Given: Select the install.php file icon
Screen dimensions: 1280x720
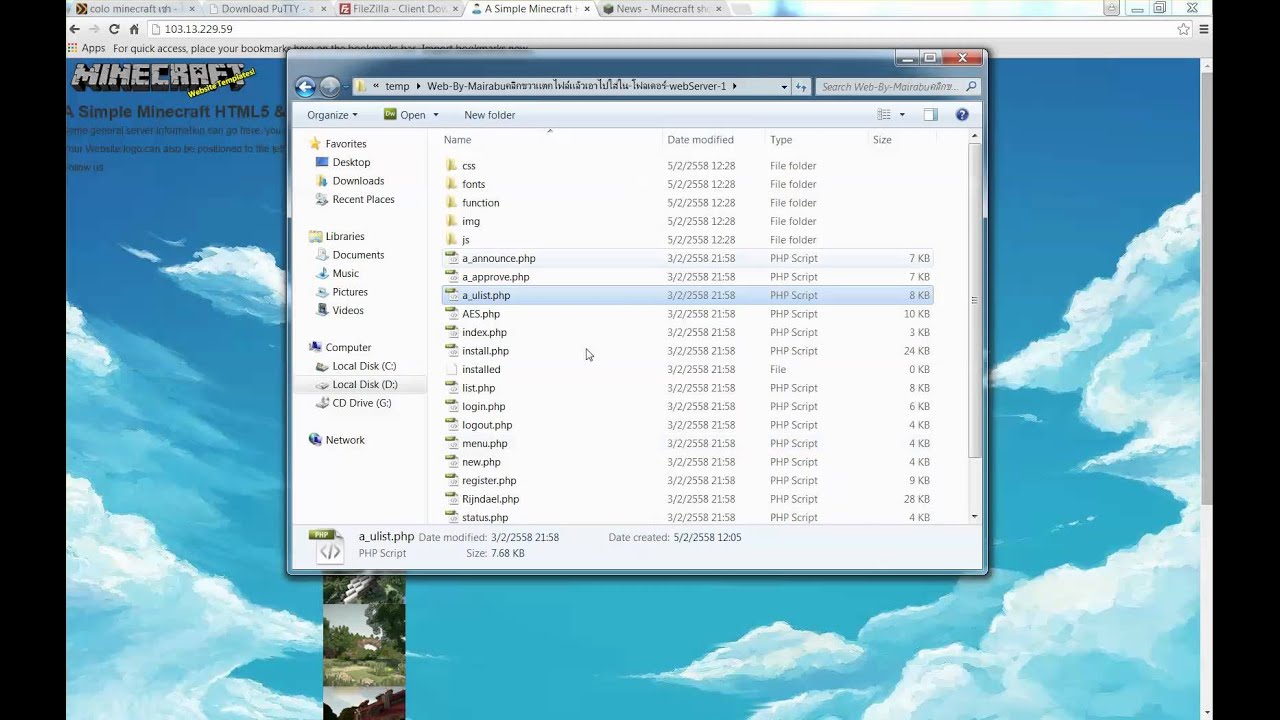Looking at the screenshot, I should (x=451, y=350).
